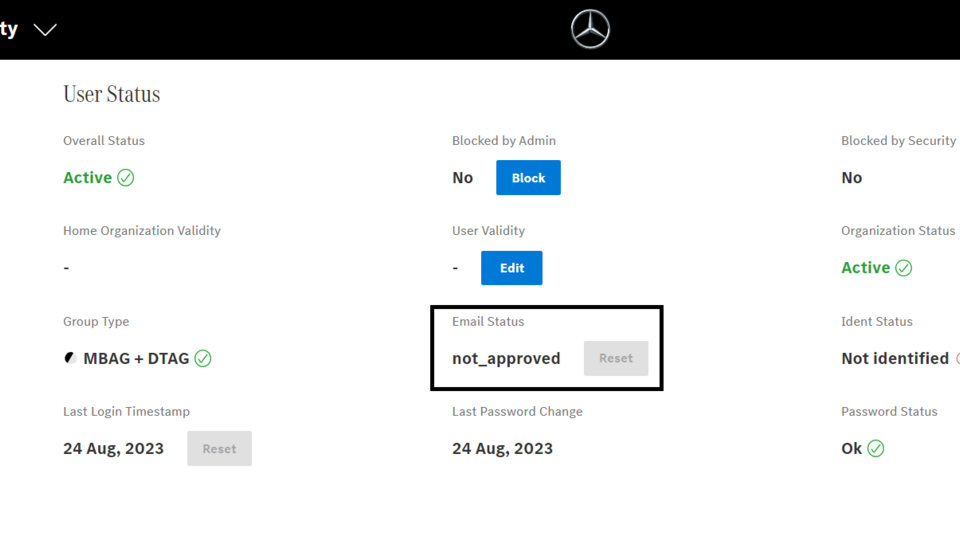960x540 pixels.
Task: Click the date under Last Login Timestamp
Action: [113, 448]
